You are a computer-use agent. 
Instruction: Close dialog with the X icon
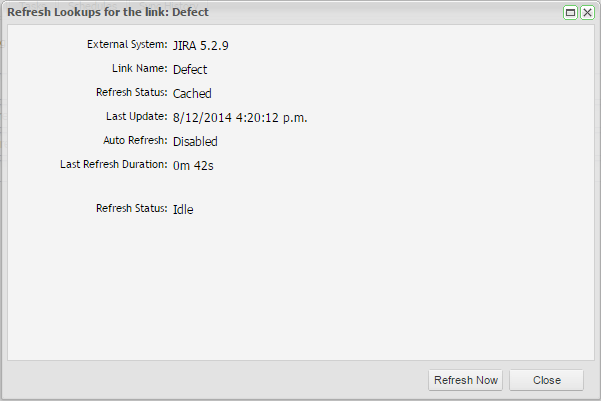(586, 14)
